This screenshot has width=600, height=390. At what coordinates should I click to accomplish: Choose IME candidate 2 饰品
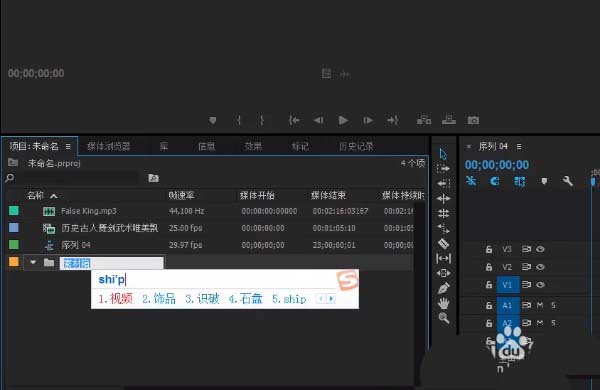point(159,299)
